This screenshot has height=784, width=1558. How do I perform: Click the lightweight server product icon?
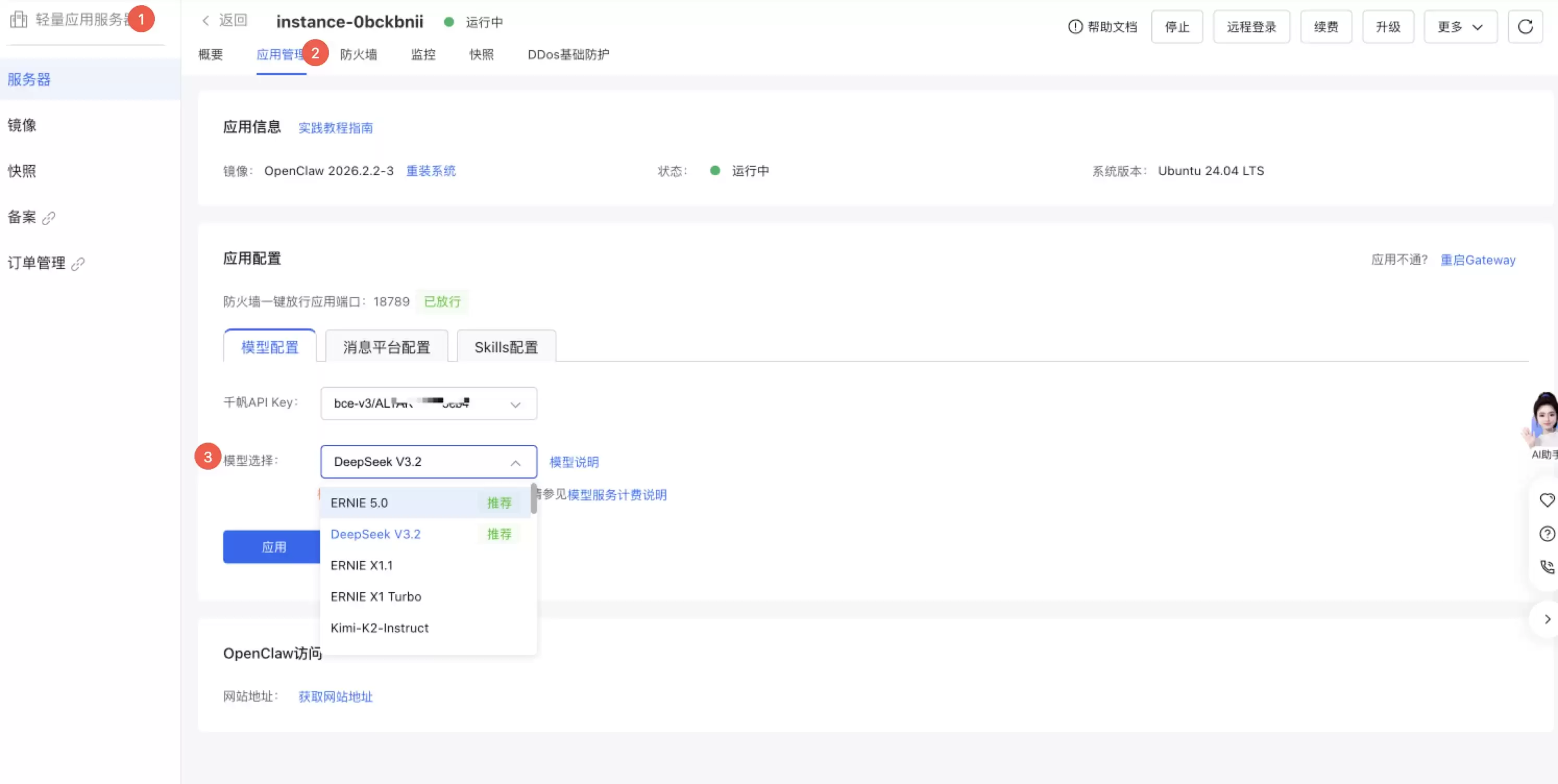[19, 19]
